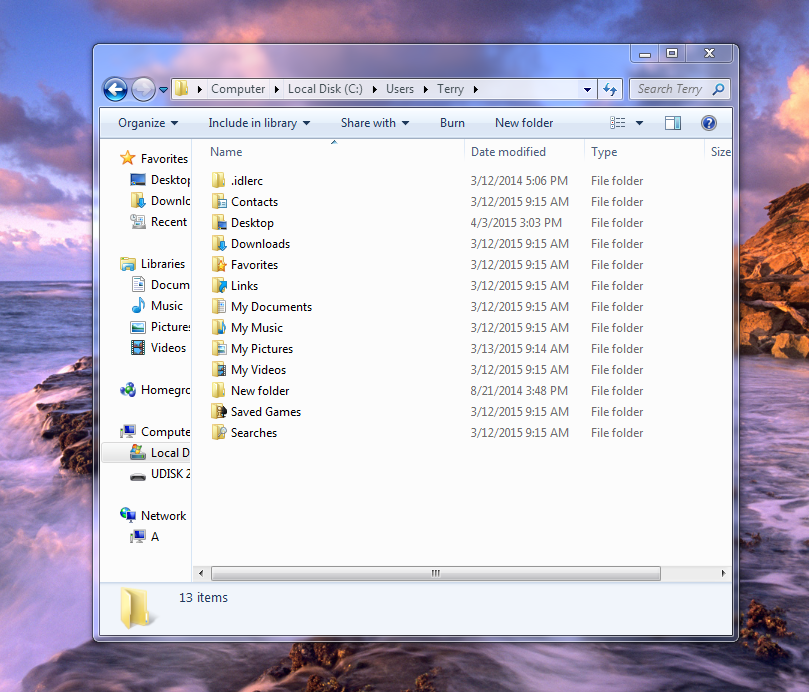This screenshot has height=692, width=809.
Task: Click the Back navigation arrow button
Action: 115,89
